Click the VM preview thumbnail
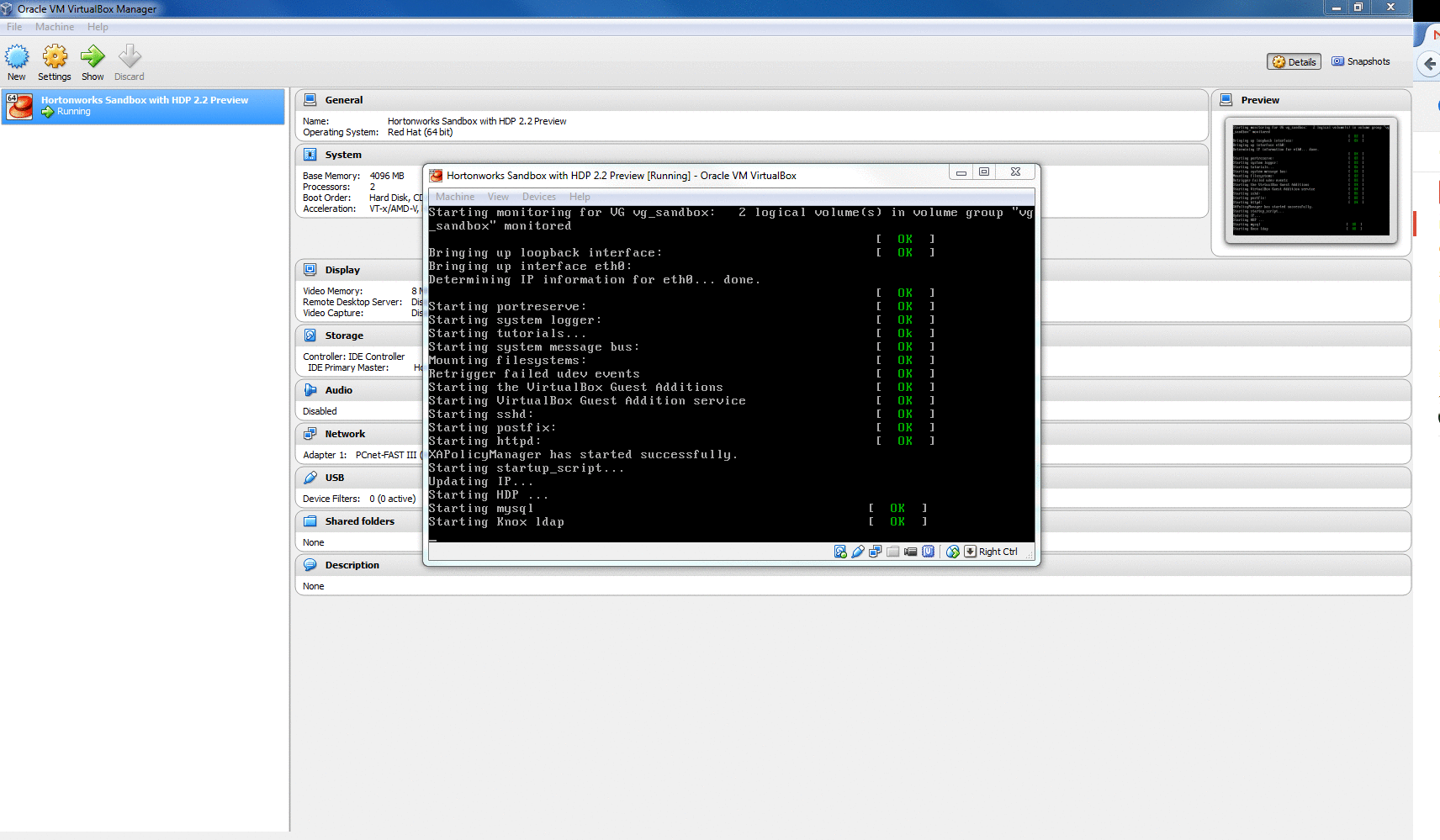The height and width of the screenshot is (840, 1440). point(1311,178)
